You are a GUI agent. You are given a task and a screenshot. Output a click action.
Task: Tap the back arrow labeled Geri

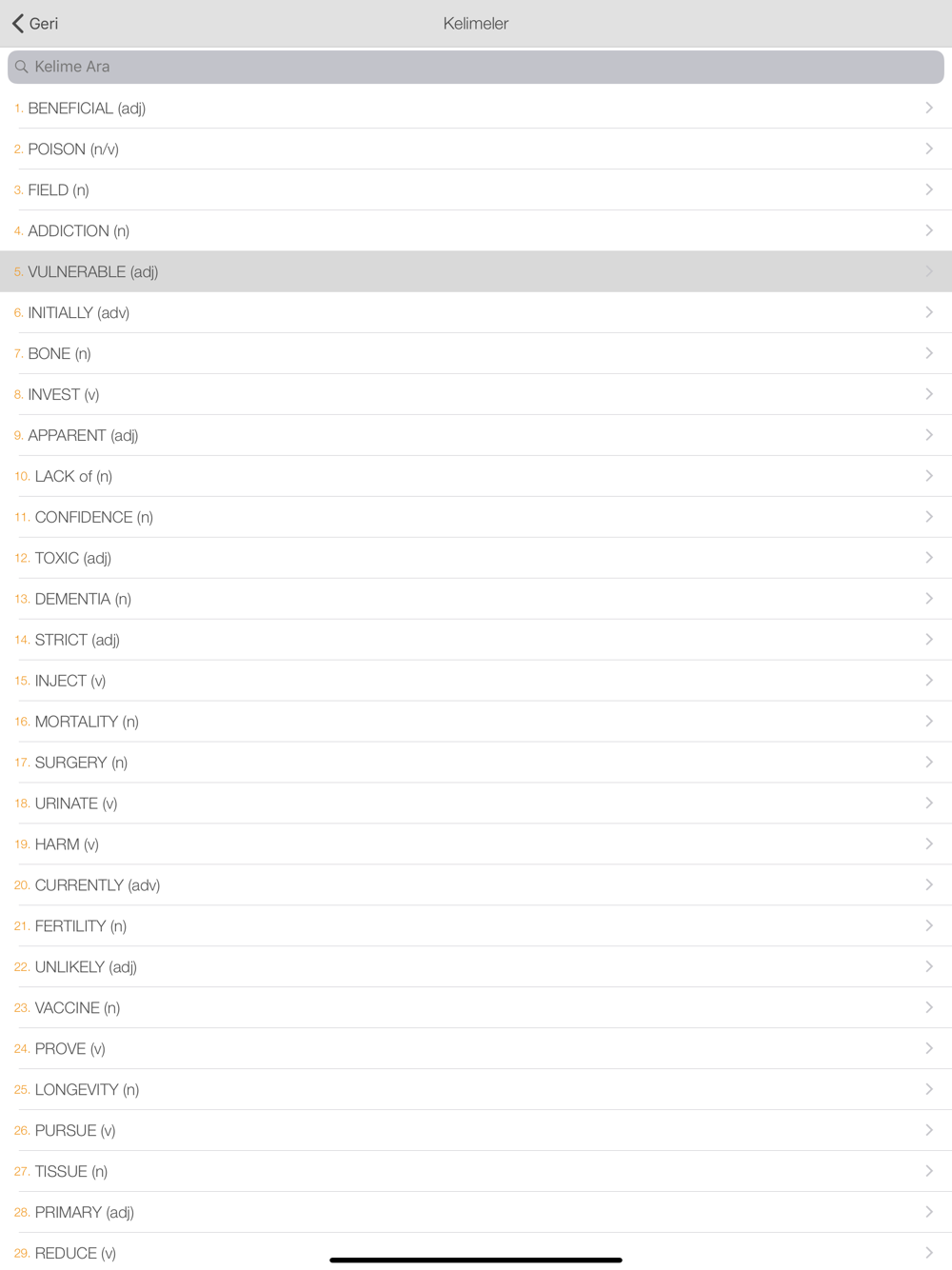[34, 24]
